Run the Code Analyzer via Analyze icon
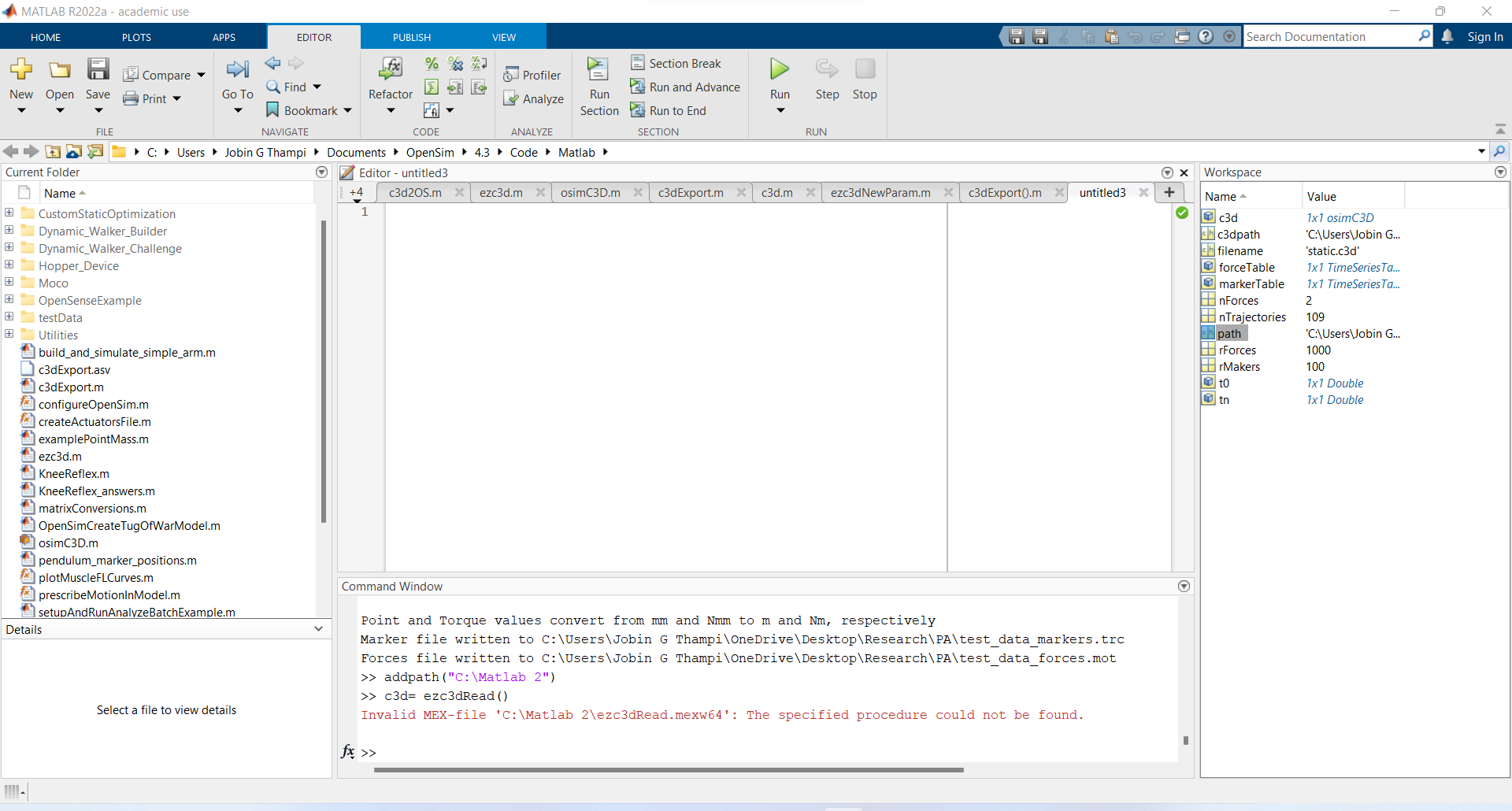Screen dimensions: 1512x811 pos(534,98)
